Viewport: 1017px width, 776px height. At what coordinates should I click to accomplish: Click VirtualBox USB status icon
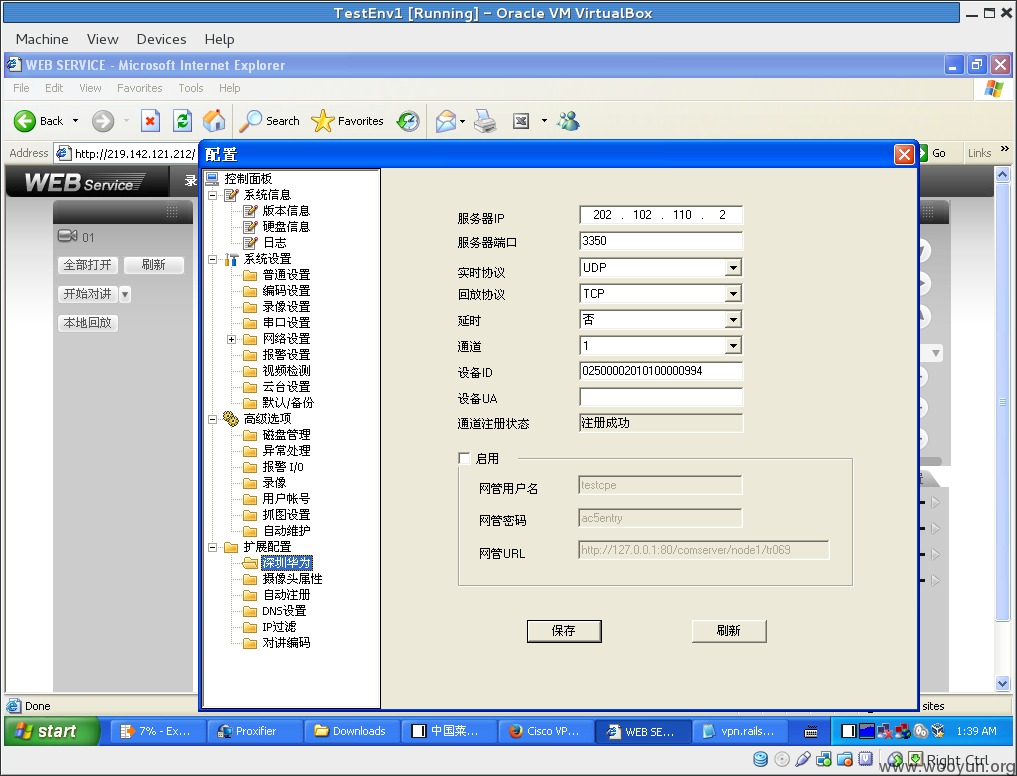click(803, 758)
